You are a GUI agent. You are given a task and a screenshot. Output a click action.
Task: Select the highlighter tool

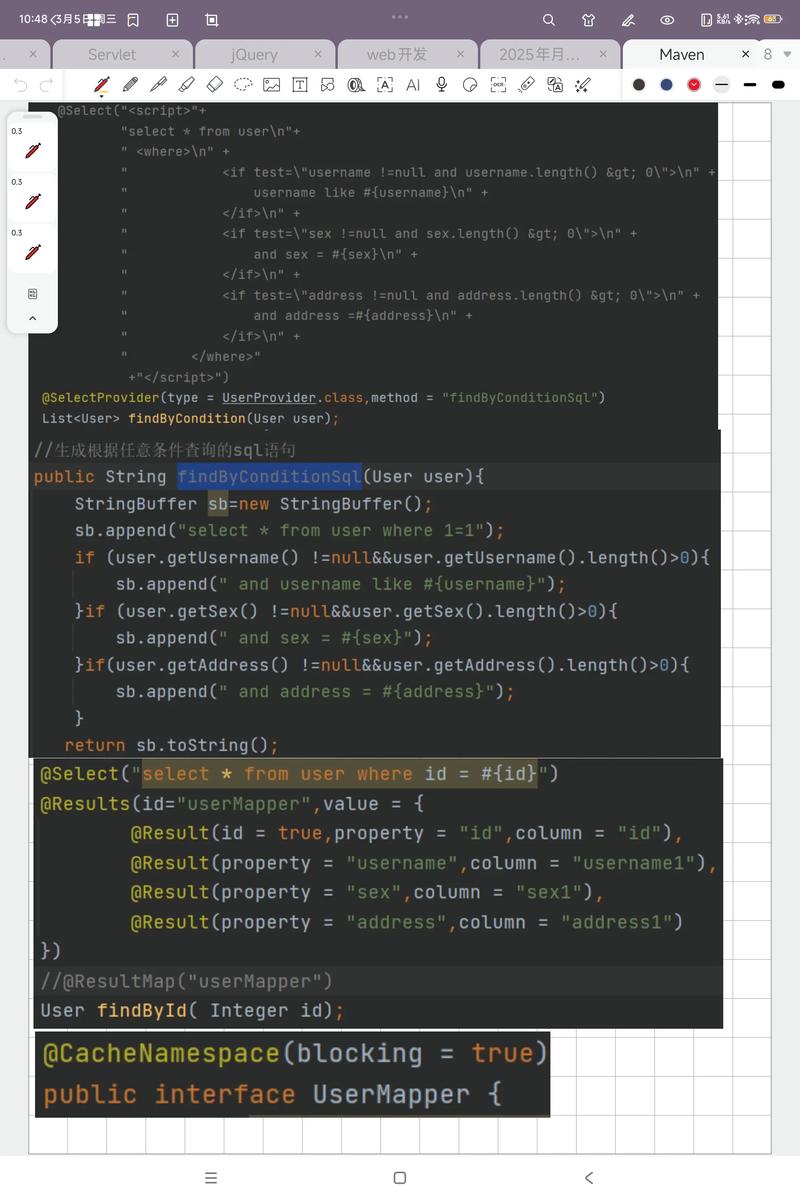point(186,85)
